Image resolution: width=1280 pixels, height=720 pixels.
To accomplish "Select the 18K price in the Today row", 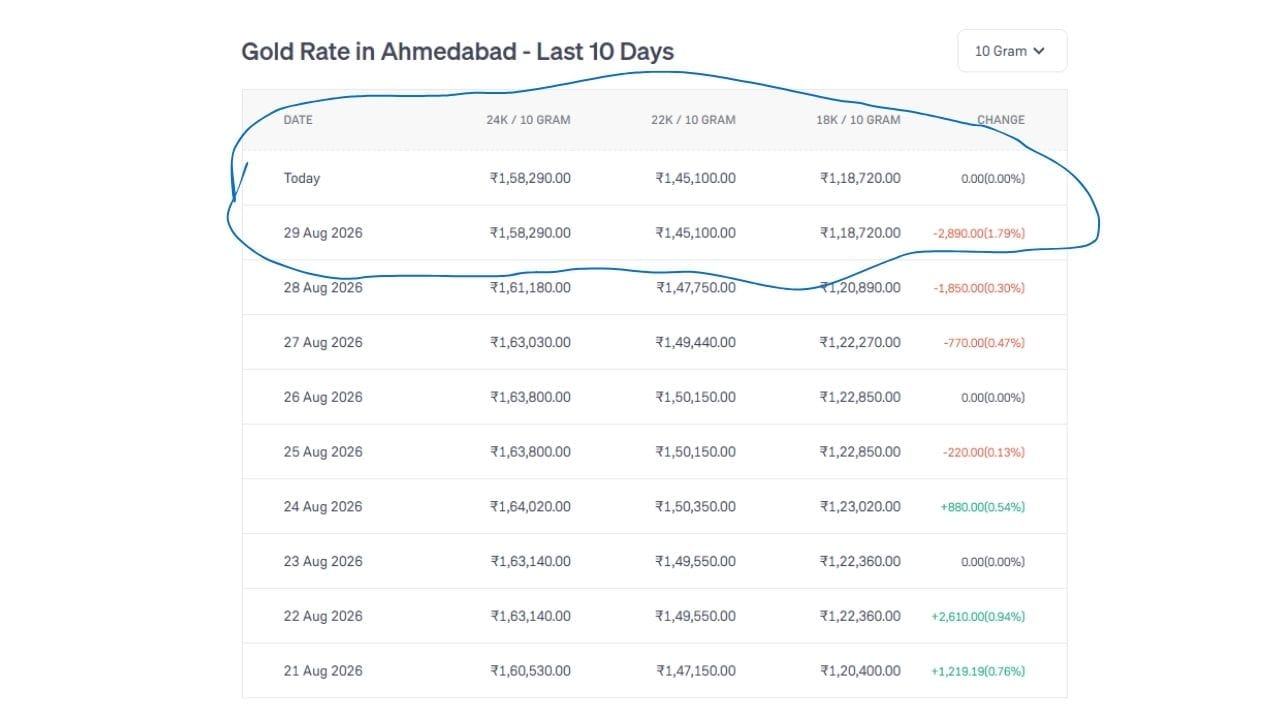I will pos(860,178).
